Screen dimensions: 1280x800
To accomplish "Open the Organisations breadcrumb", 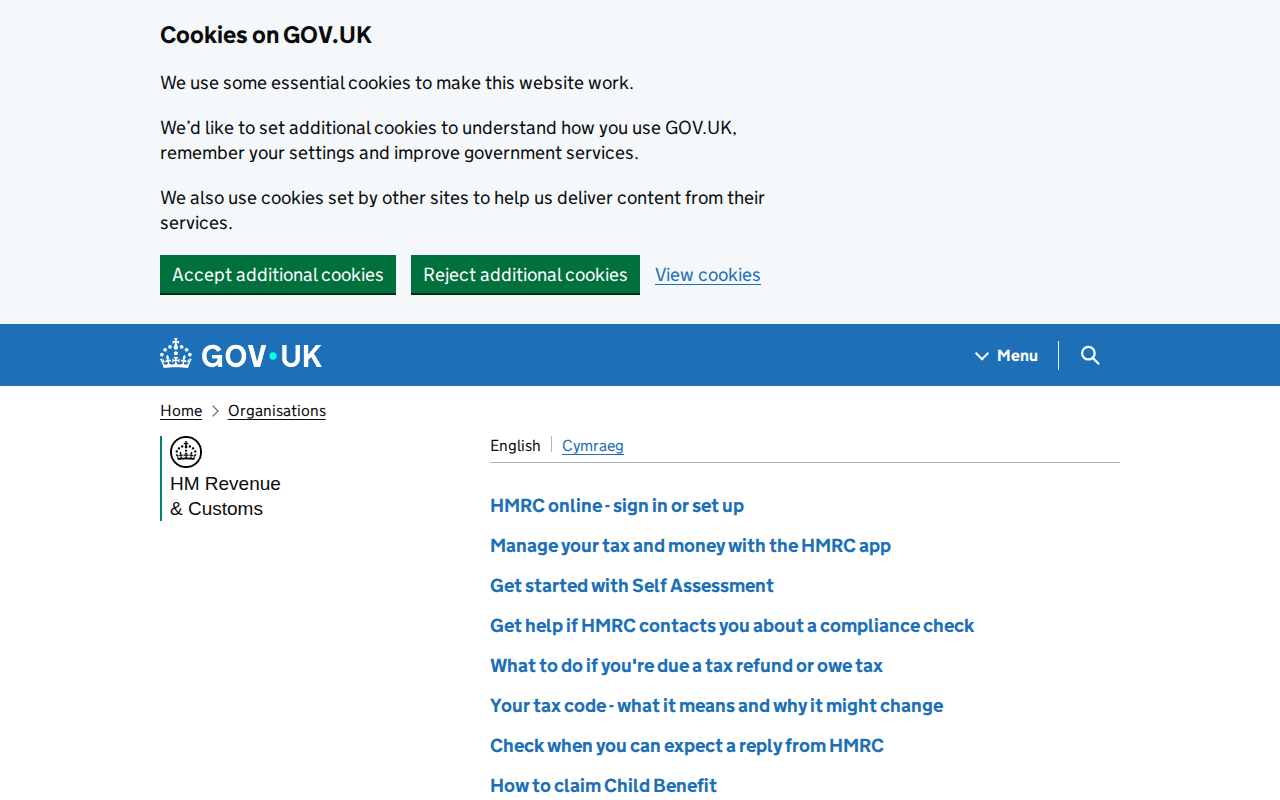I will pos(277,410).
